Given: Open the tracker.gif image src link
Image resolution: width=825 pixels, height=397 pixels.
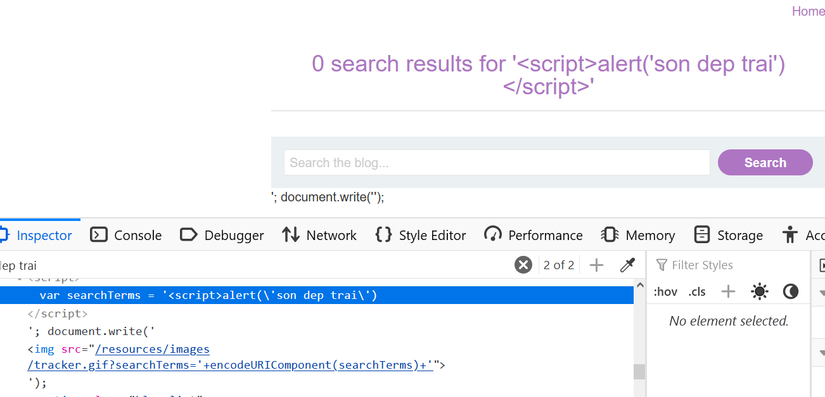Looking at the screenshot, I should (230, 357).
